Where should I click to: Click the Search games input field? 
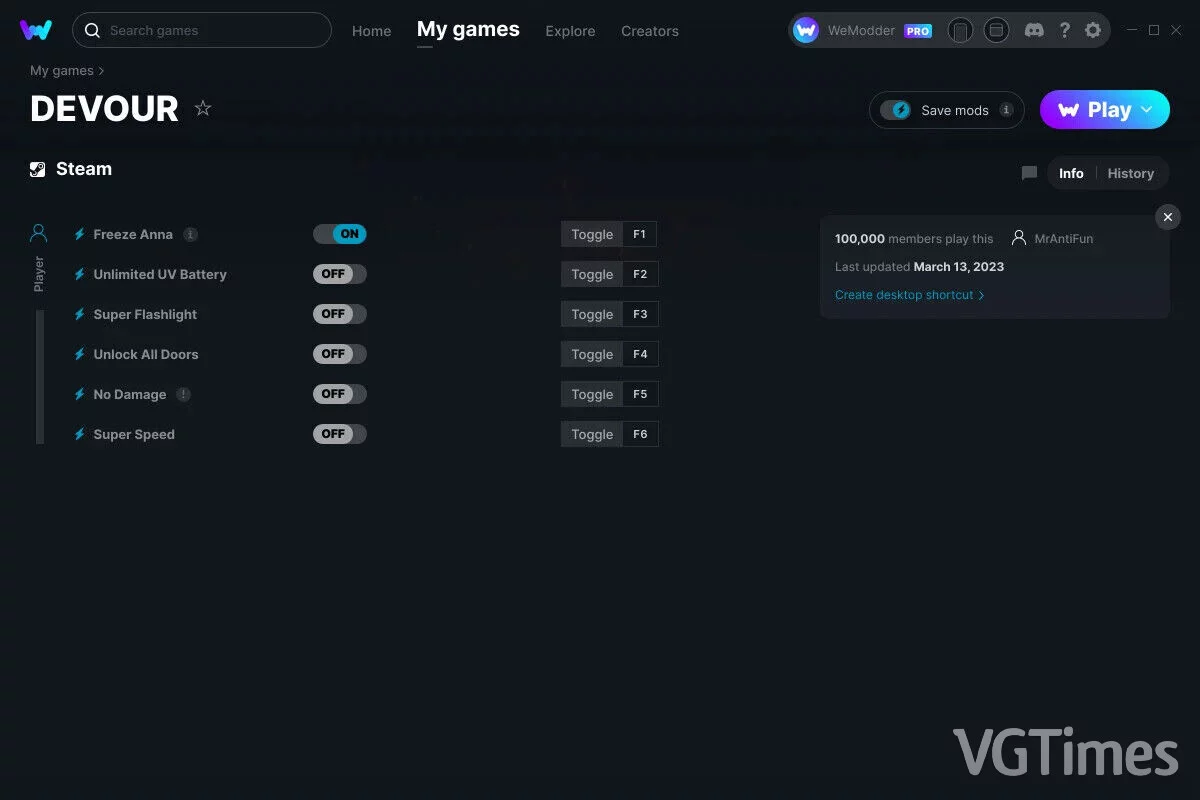click(x=202, y=30)
